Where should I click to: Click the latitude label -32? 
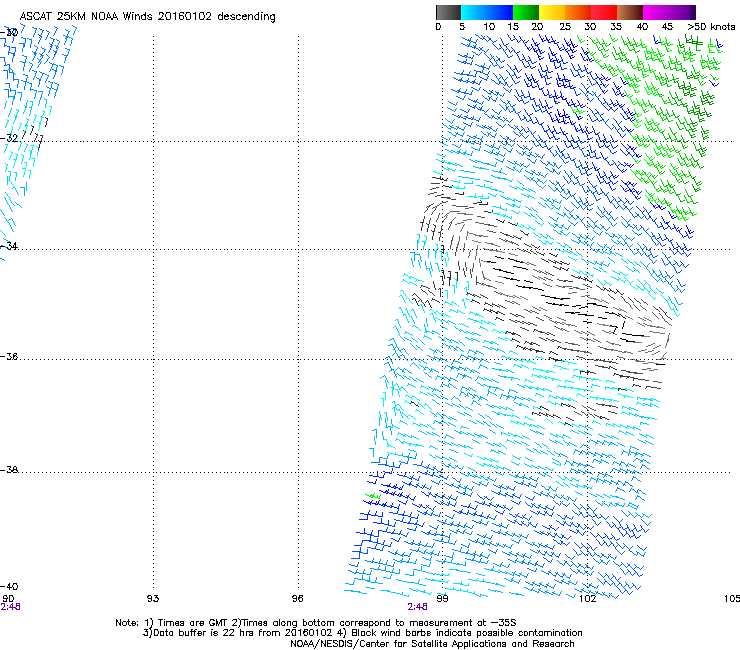click(x=9, y=138)
